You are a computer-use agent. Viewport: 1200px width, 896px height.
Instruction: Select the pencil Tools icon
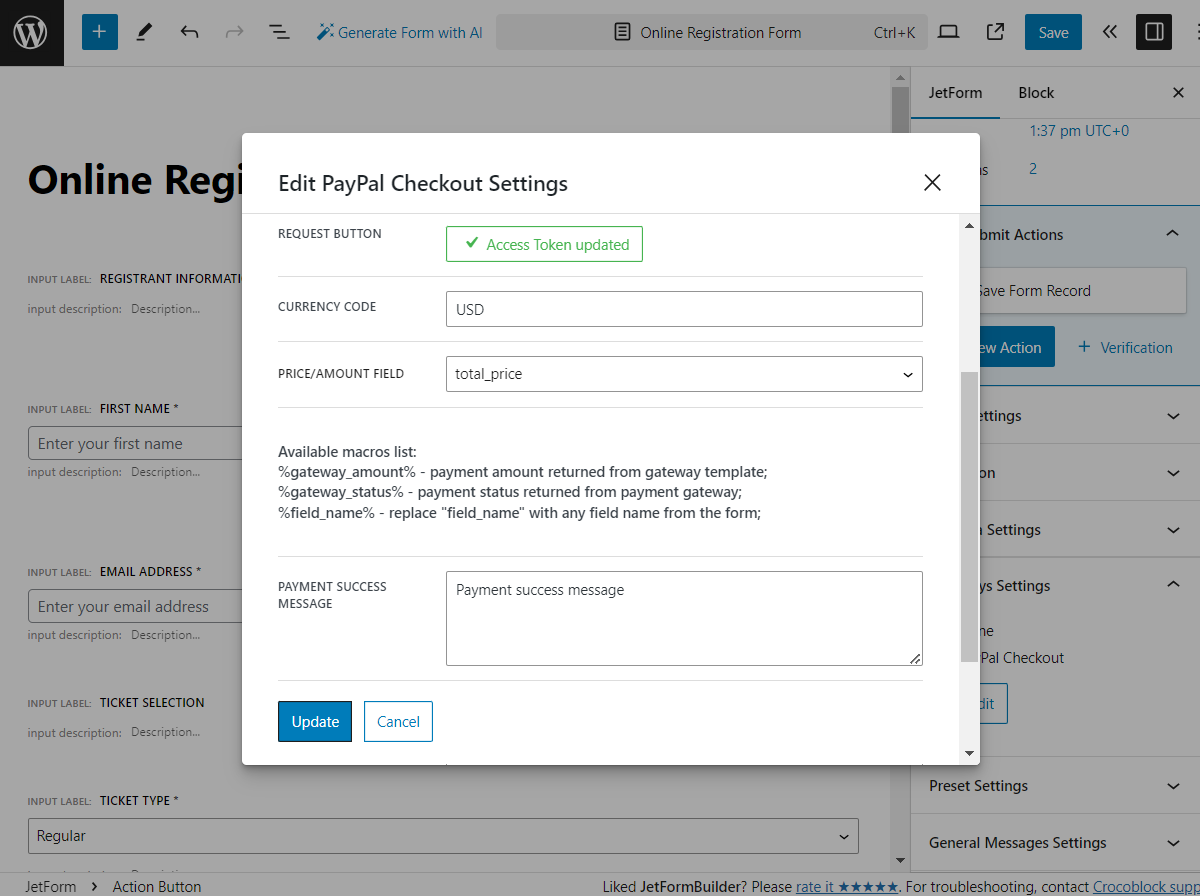144,32
